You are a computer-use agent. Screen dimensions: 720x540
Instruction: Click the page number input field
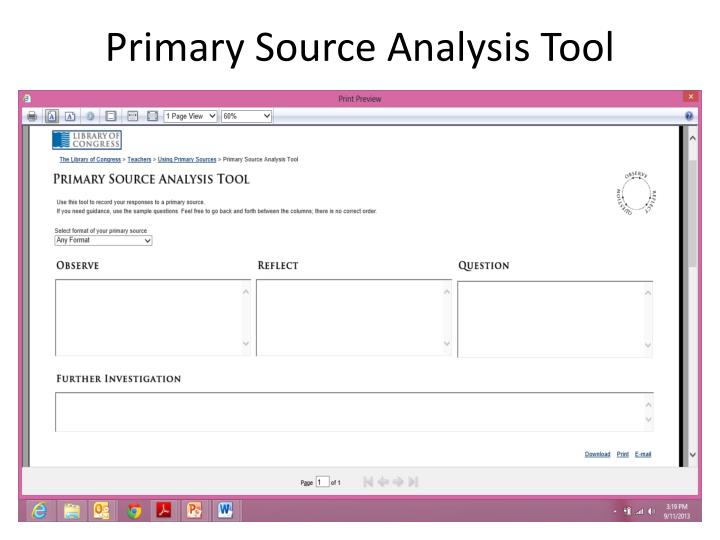[322, 482]
